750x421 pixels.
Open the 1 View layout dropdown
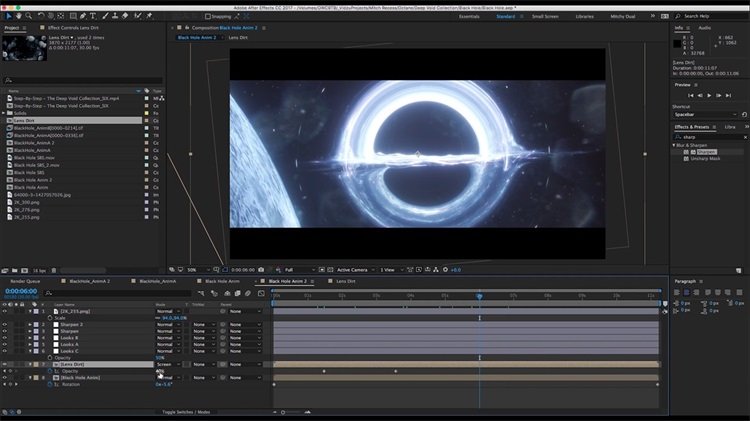coord(392,270)
